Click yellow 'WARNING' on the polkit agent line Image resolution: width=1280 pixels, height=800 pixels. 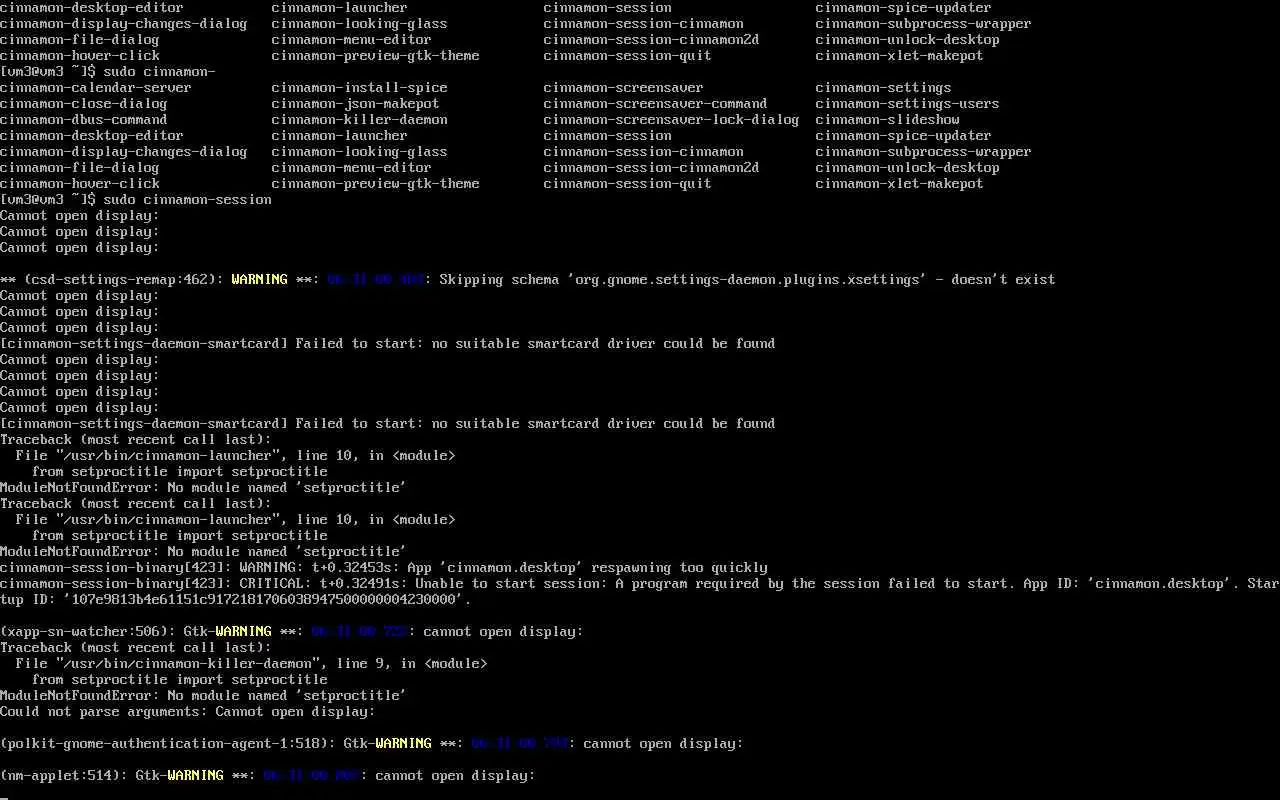(x=404, y=744)
